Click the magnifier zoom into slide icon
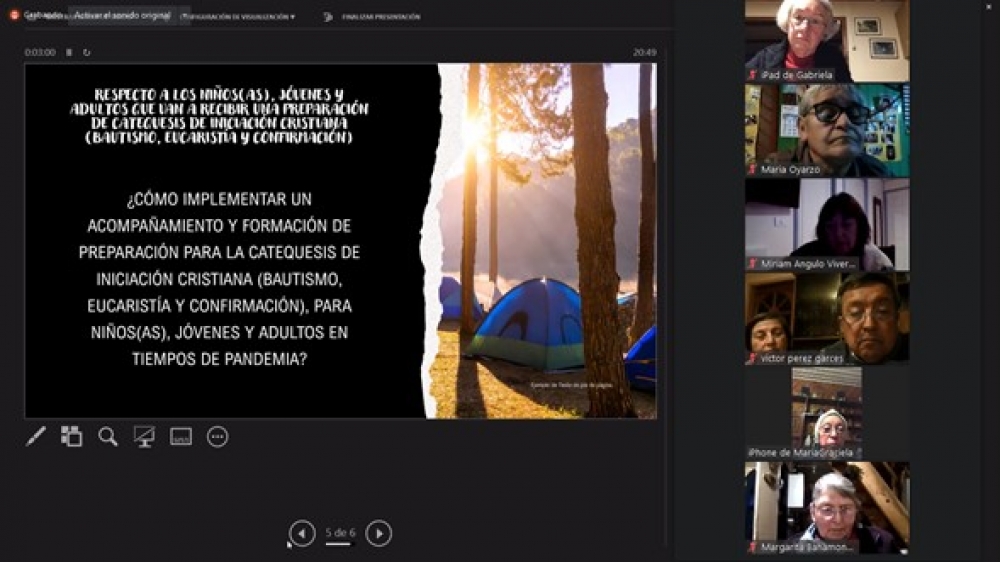The image size is (1000, 562). [x=108, y=436]
